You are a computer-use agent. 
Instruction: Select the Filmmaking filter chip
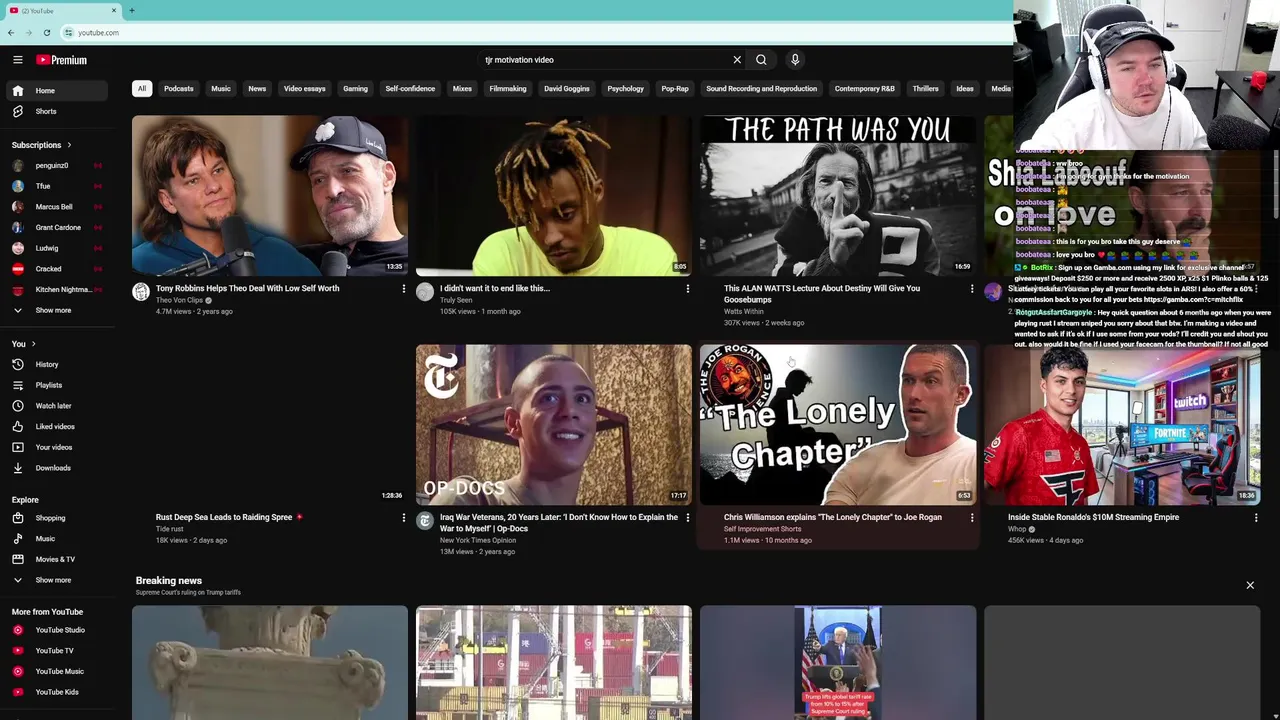click(508, 89)
